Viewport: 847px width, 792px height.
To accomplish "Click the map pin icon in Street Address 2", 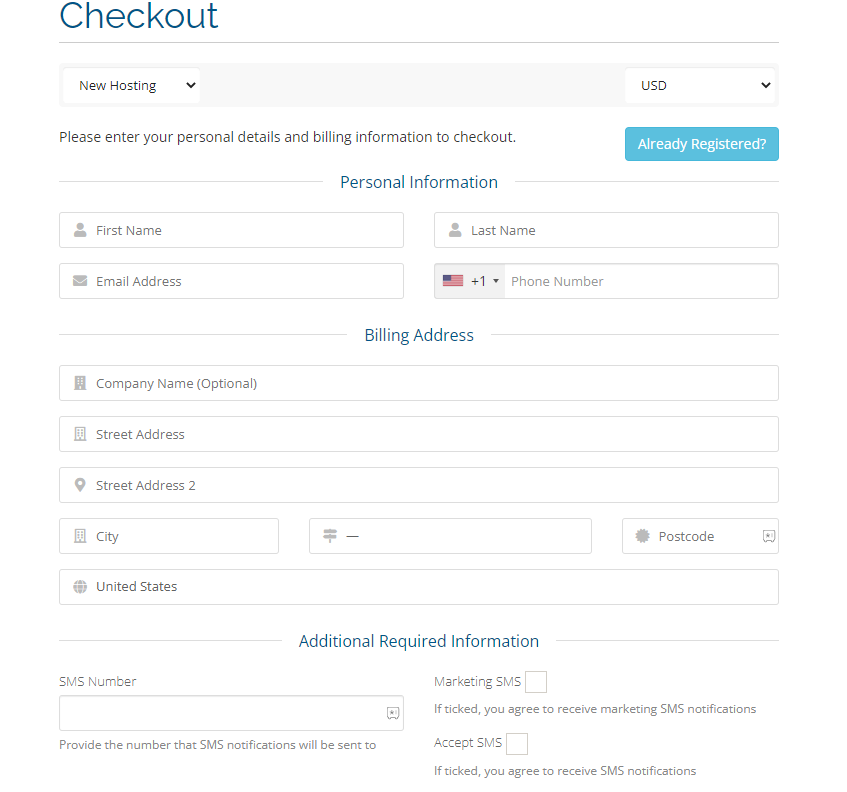I will click(x=80, y=485).
